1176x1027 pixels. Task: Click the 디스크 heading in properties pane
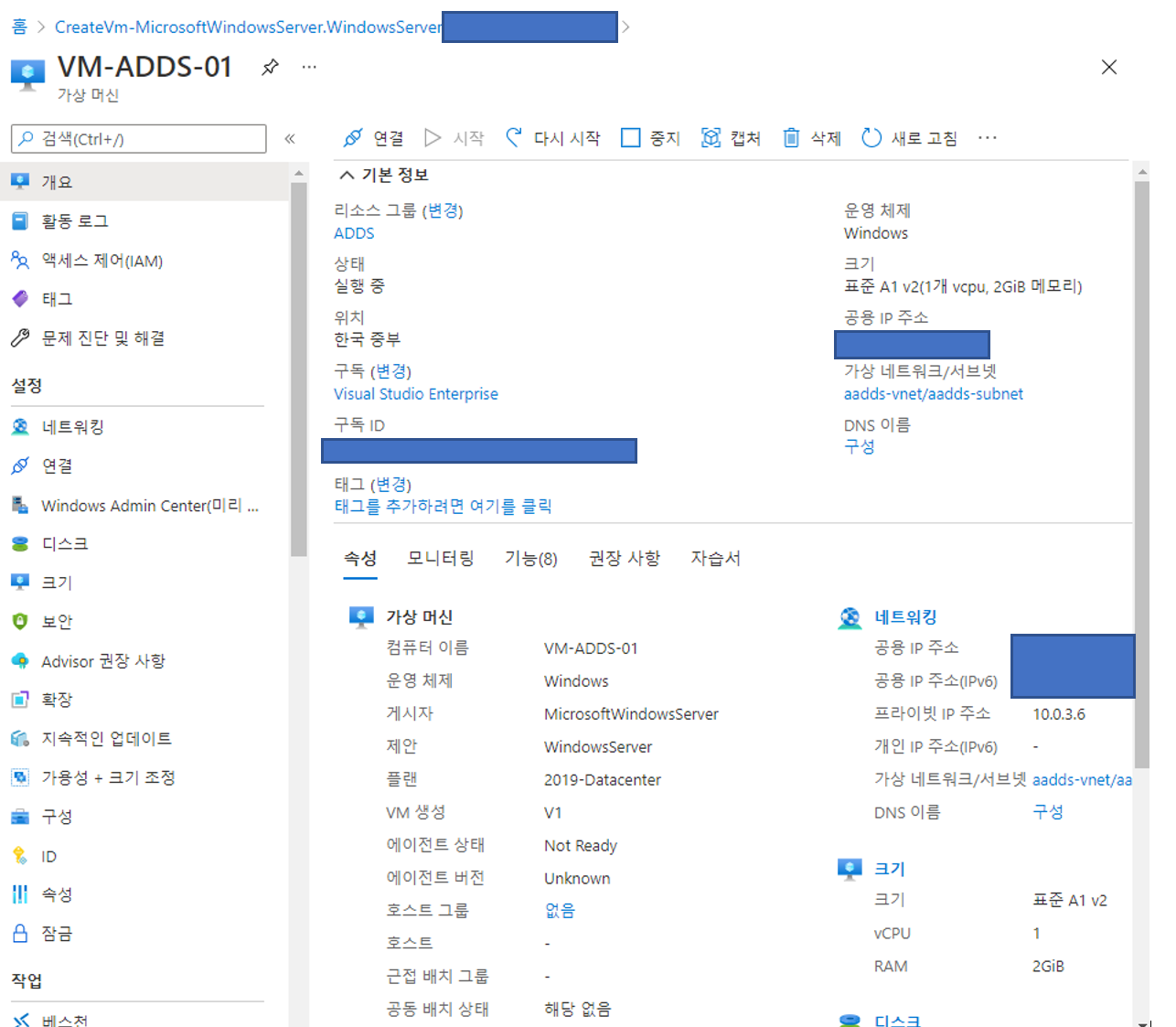pyautogui.click(x=897, y=1020)
